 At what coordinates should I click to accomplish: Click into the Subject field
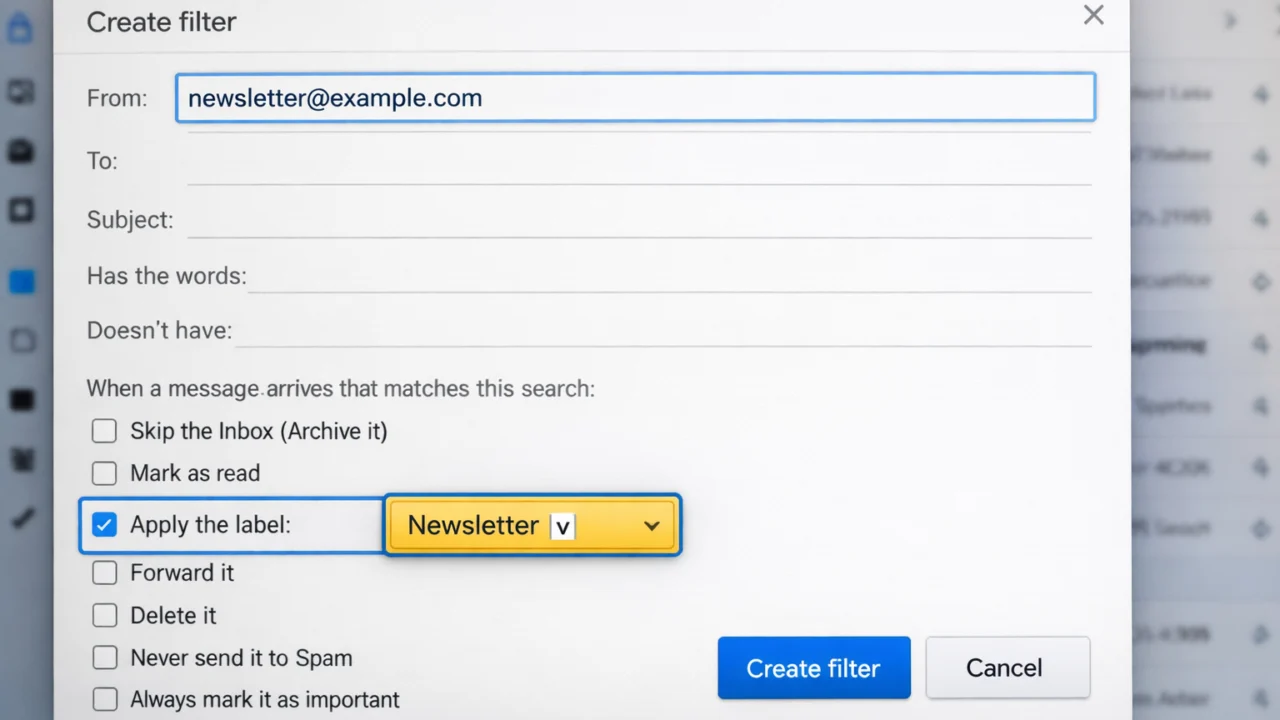click(638, 220)
